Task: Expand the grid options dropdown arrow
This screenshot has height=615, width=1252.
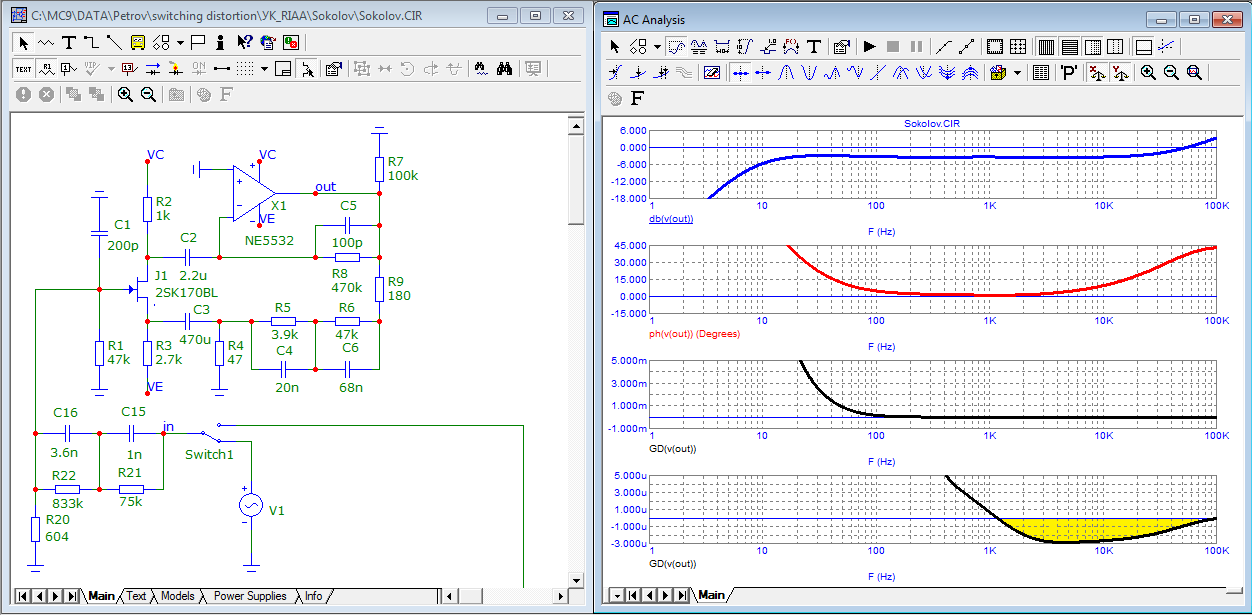Action: pos(264,70)
